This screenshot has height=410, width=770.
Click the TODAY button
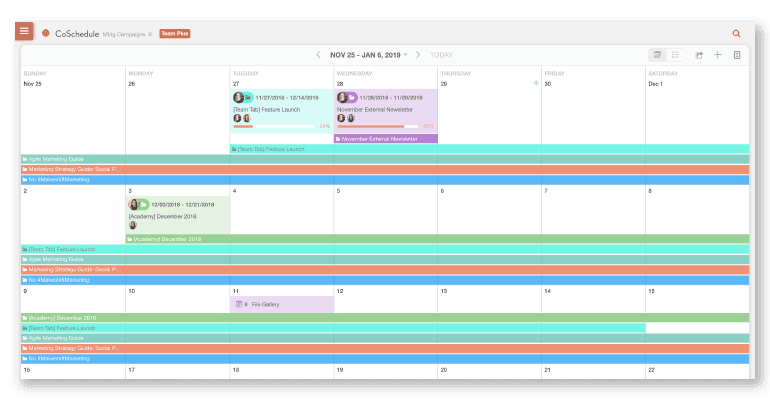pos(441,55)
